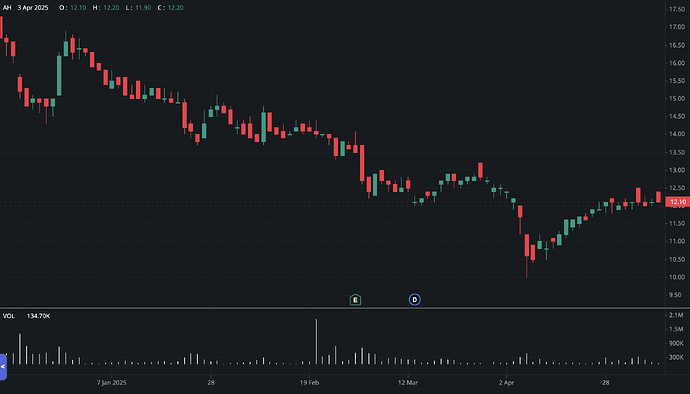Select the 7 Jan 2025 date label

pos(111,383)
